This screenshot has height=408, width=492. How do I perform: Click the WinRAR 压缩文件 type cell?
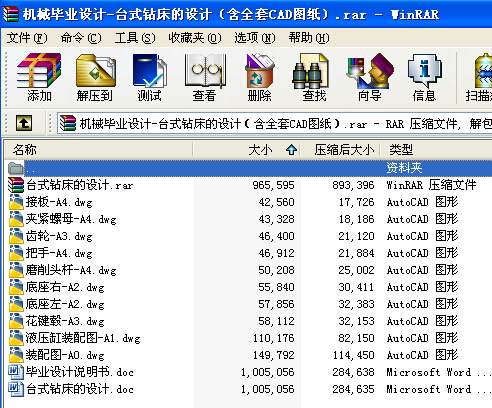click(x=431, y=185)
